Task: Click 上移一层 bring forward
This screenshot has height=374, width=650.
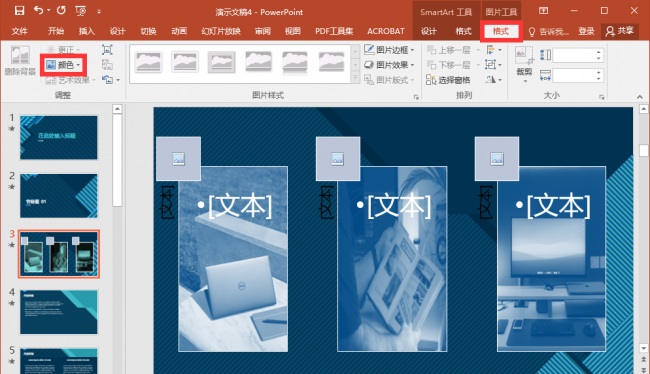Action: [x=449, y=50]
